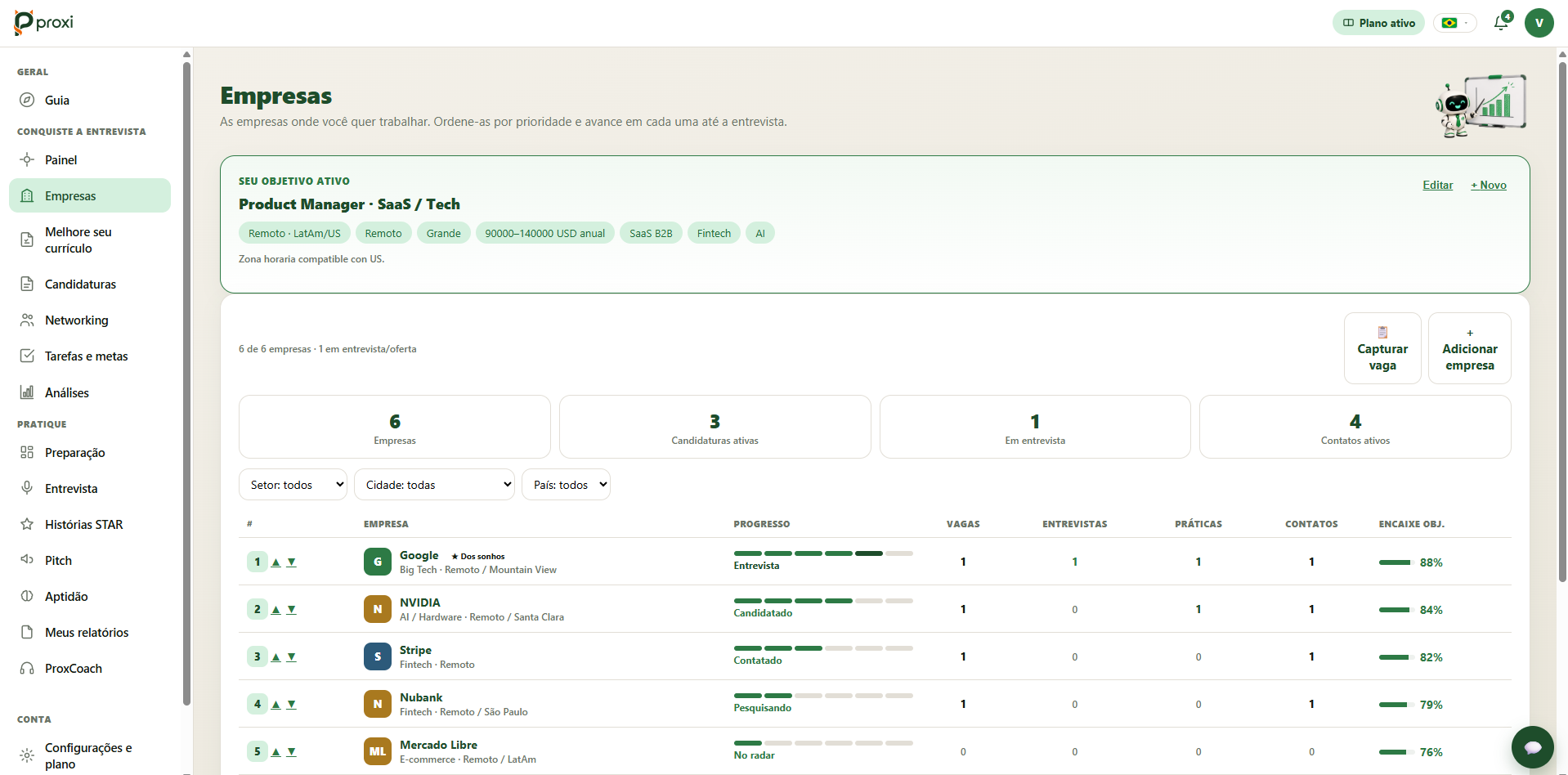
Task: Move Mercado Libre down in priority
Action: [x=292, y=751]
